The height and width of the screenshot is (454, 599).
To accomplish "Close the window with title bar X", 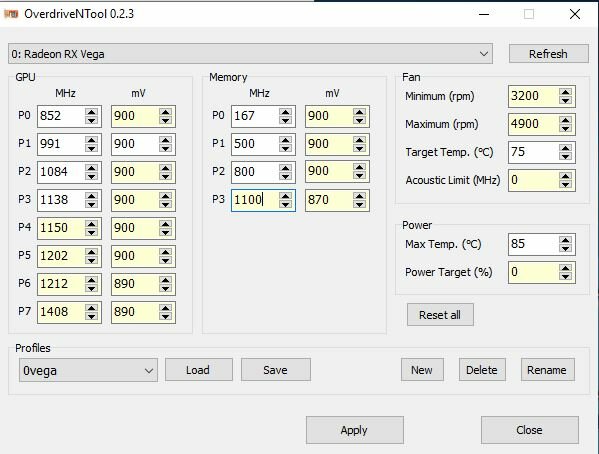I will pos(575,15).
